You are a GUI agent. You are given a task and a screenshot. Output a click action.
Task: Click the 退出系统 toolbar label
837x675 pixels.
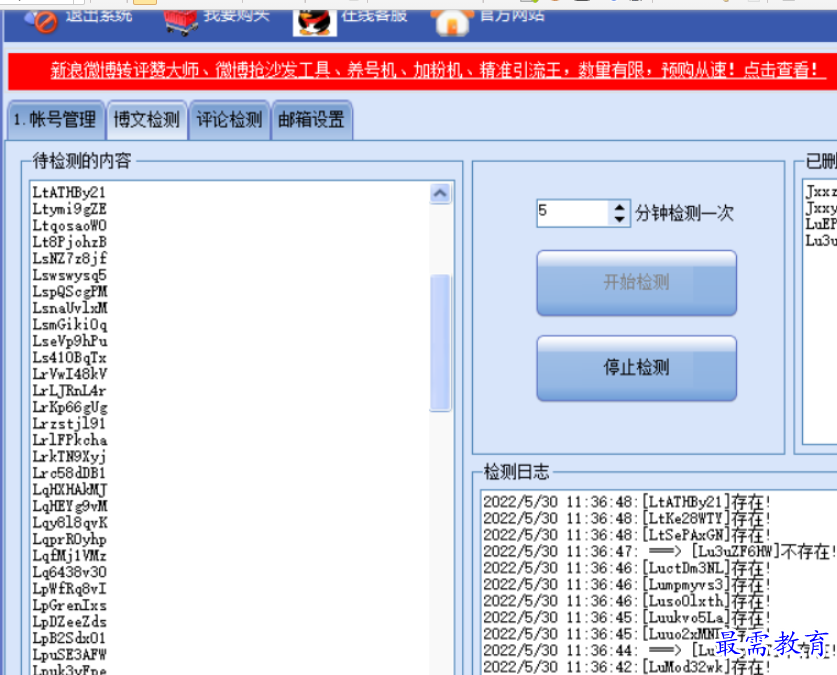[x=99, y=15]
